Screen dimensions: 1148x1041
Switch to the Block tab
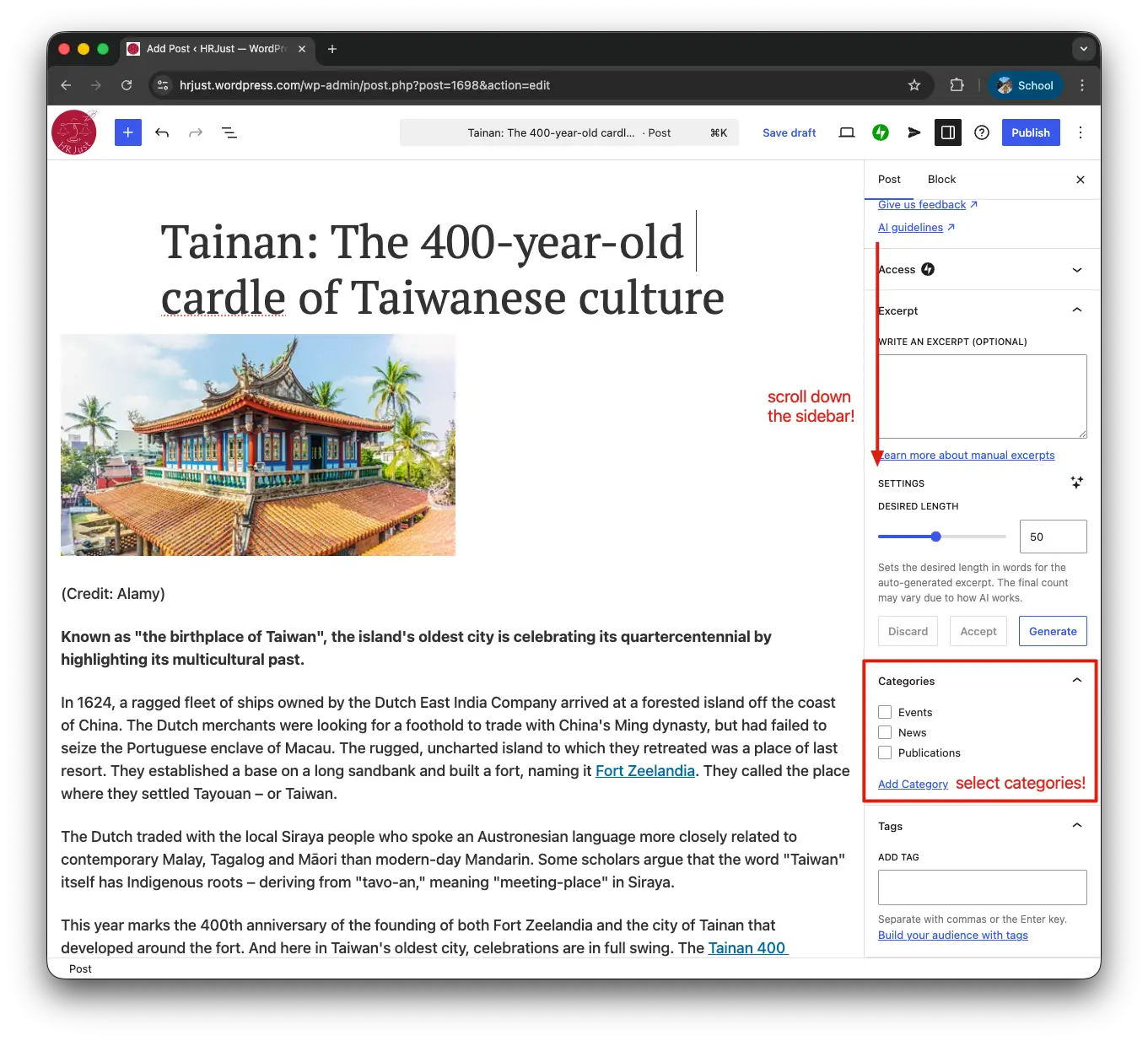click(941, 179)
